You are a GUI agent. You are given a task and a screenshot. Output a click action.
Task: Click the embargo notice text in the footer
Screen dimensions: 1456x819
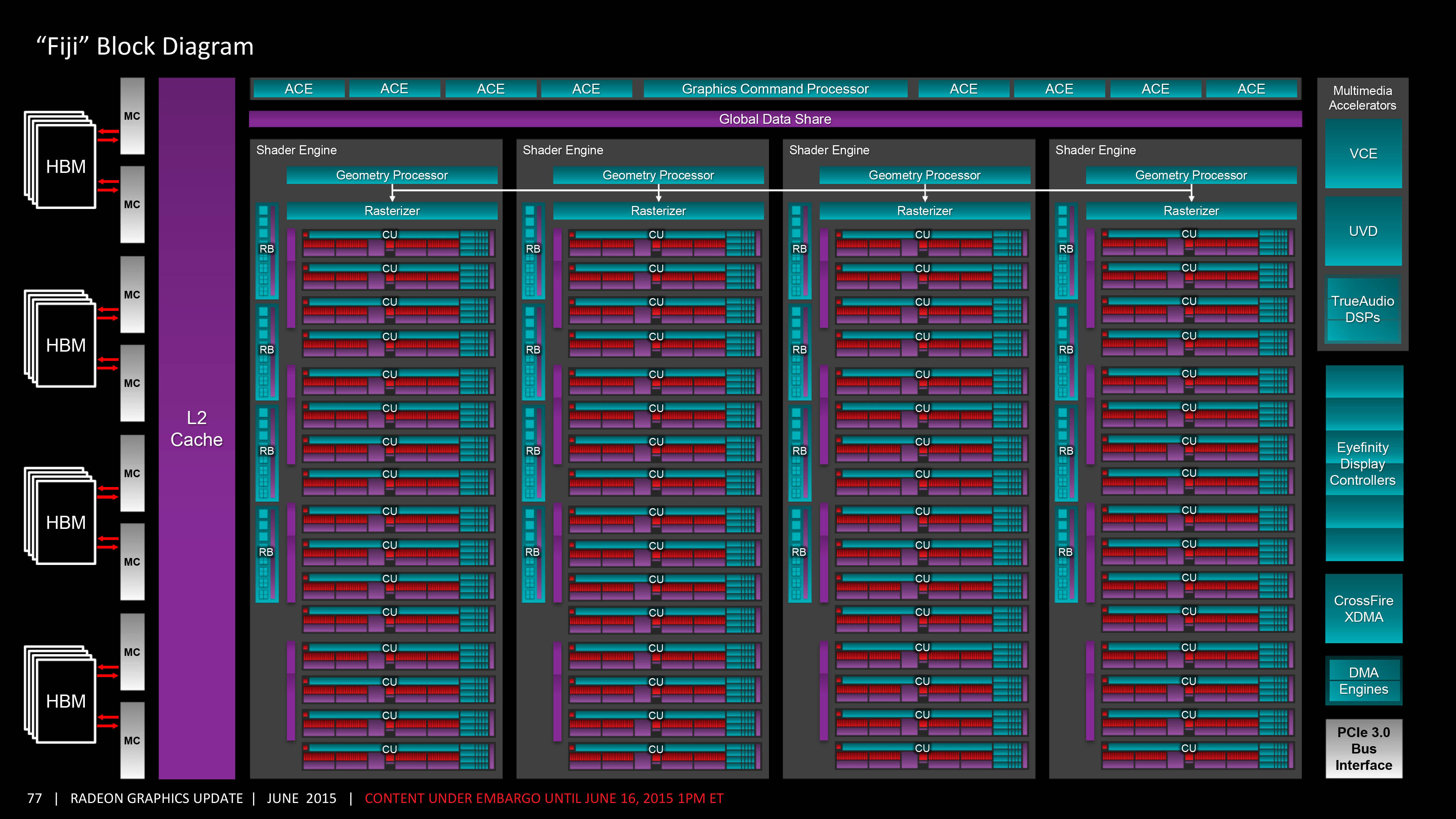tap(544, 798)
